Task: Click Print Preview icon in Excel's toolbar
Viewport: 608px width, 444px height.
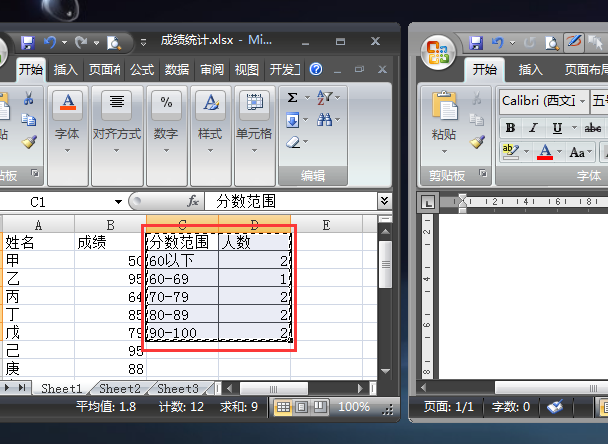Action: 114,42
